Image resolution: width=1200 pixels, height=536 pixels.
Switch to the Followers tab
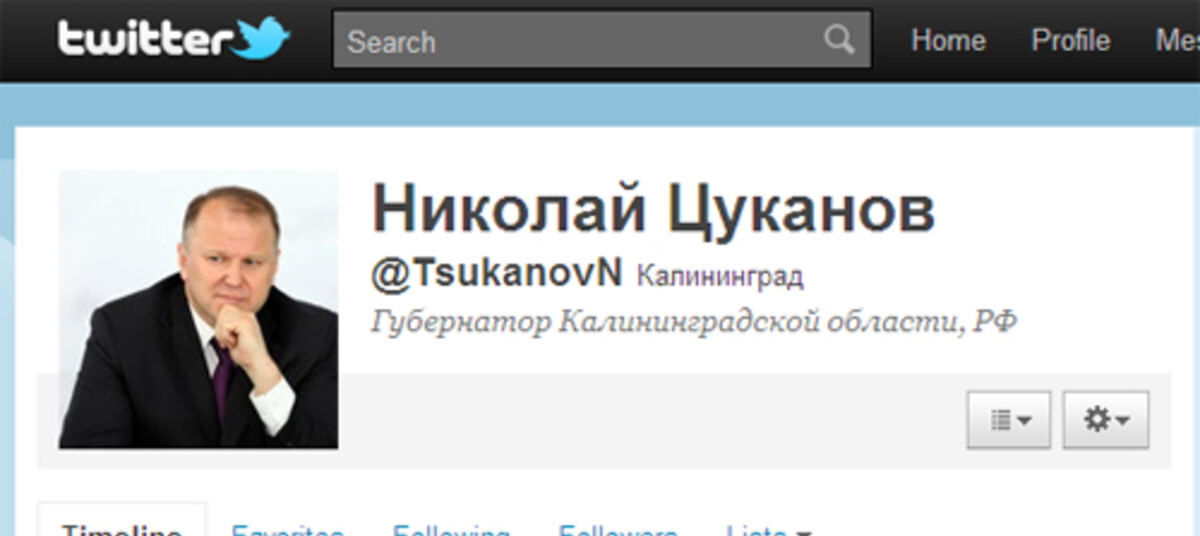pyautogui.click(x=618, y=528)
